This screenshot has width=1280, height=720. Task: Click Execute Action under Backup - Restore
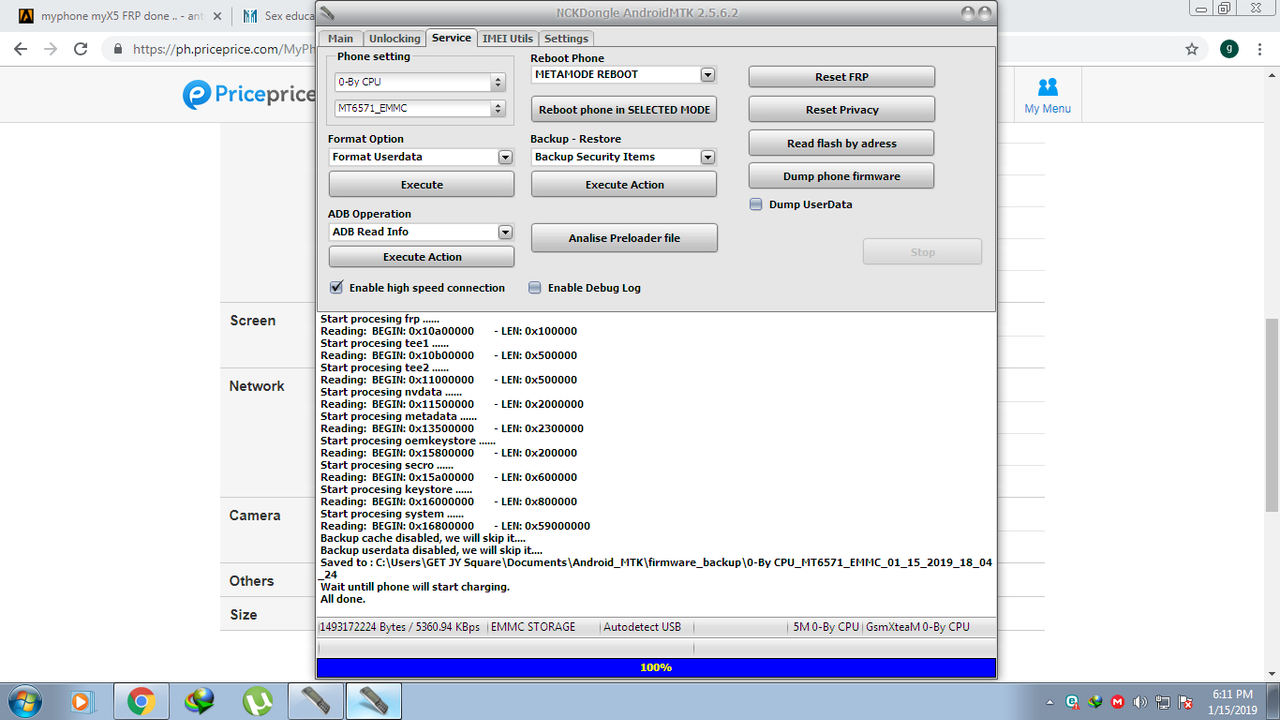624,184
